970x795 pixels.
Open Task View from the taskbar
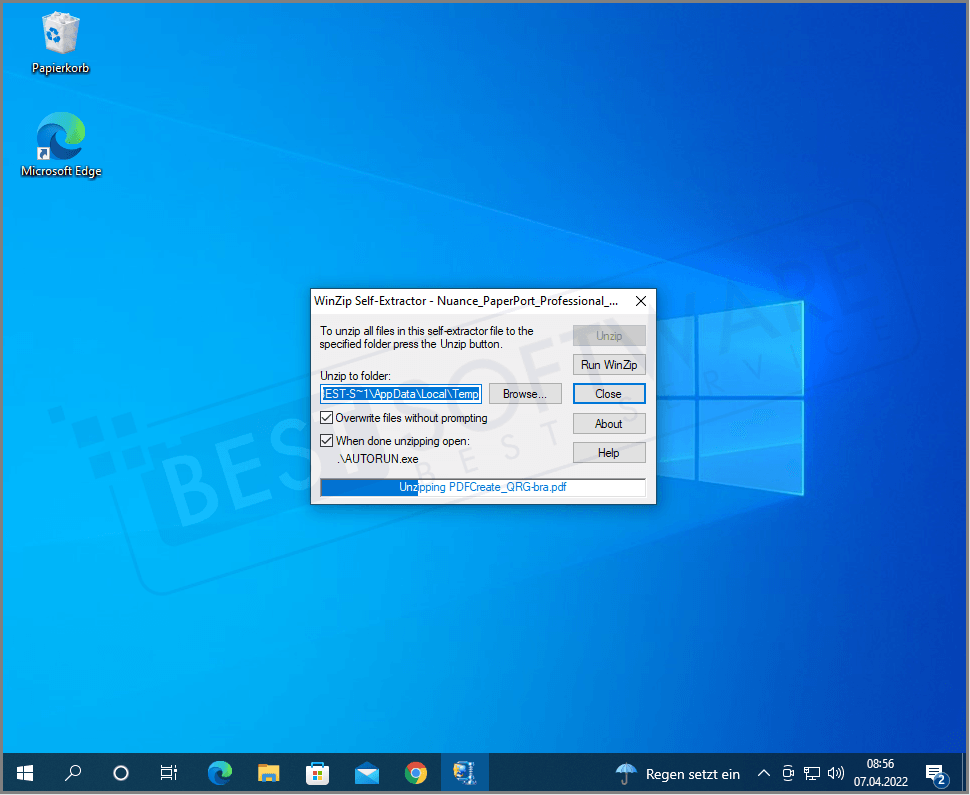pos(168,772)
